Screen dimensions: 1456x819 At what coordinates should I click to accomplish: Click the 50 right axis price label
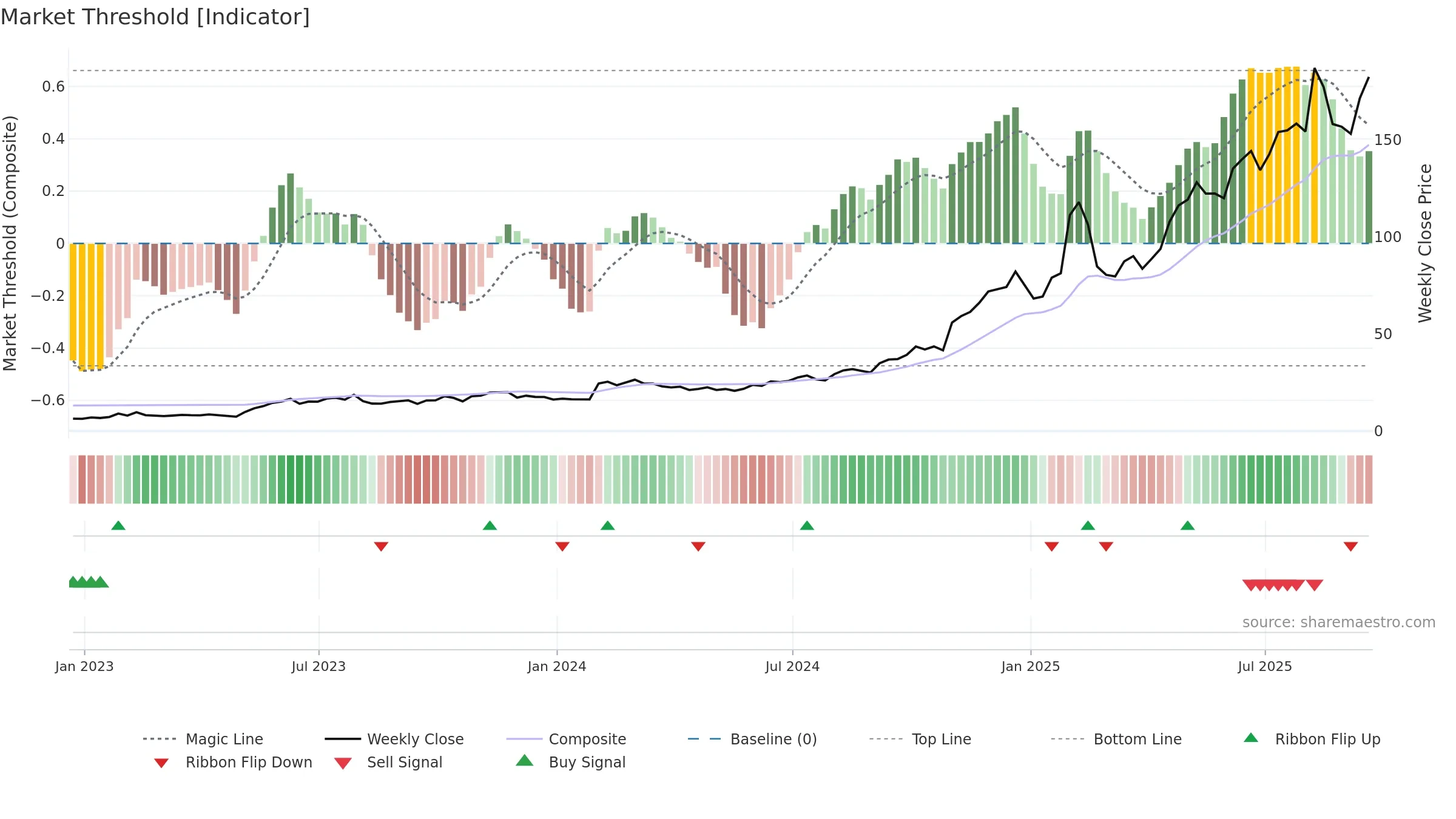click(x=1383, y=334)
